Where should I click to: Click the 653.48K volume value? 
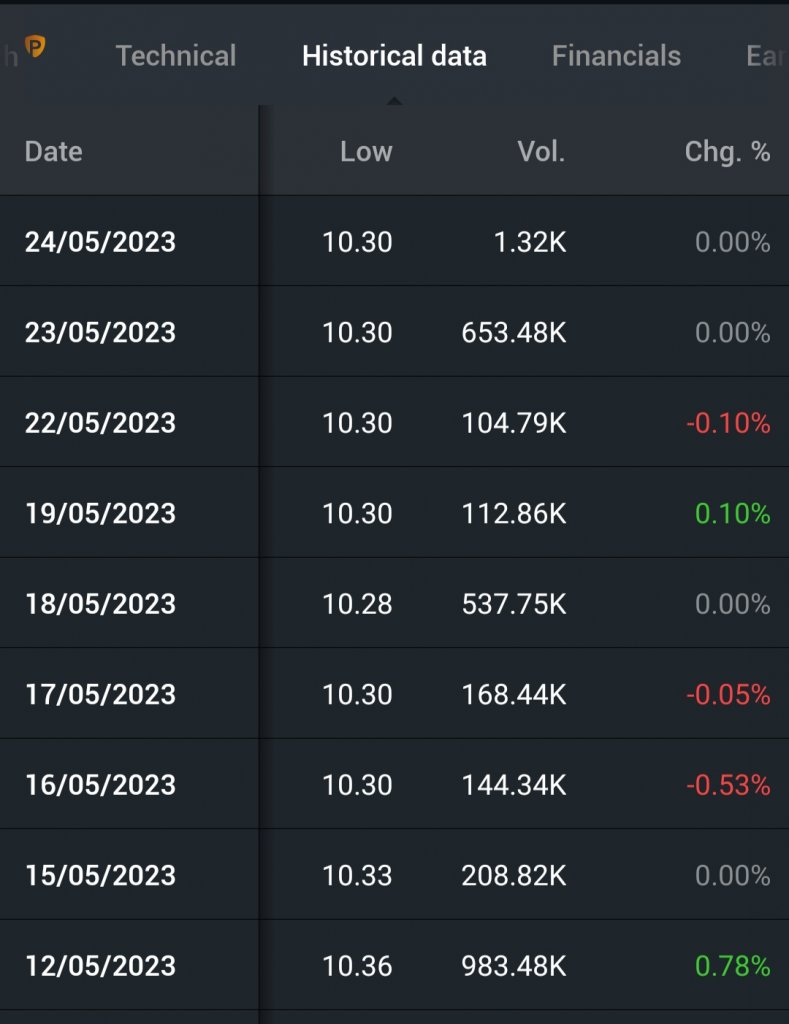514,332
